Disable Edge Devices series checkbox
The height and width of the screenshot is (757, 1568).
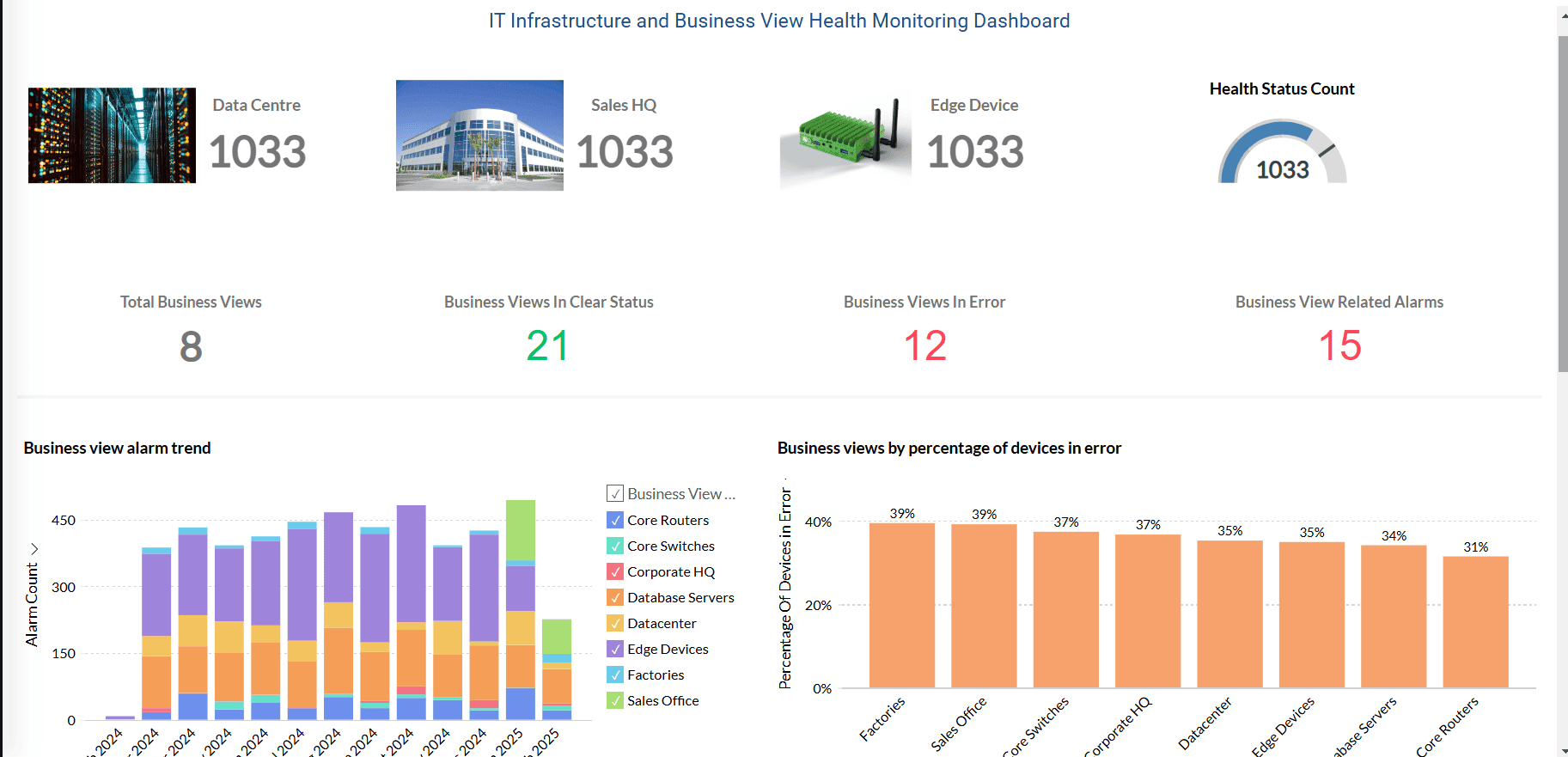point(615,649)
